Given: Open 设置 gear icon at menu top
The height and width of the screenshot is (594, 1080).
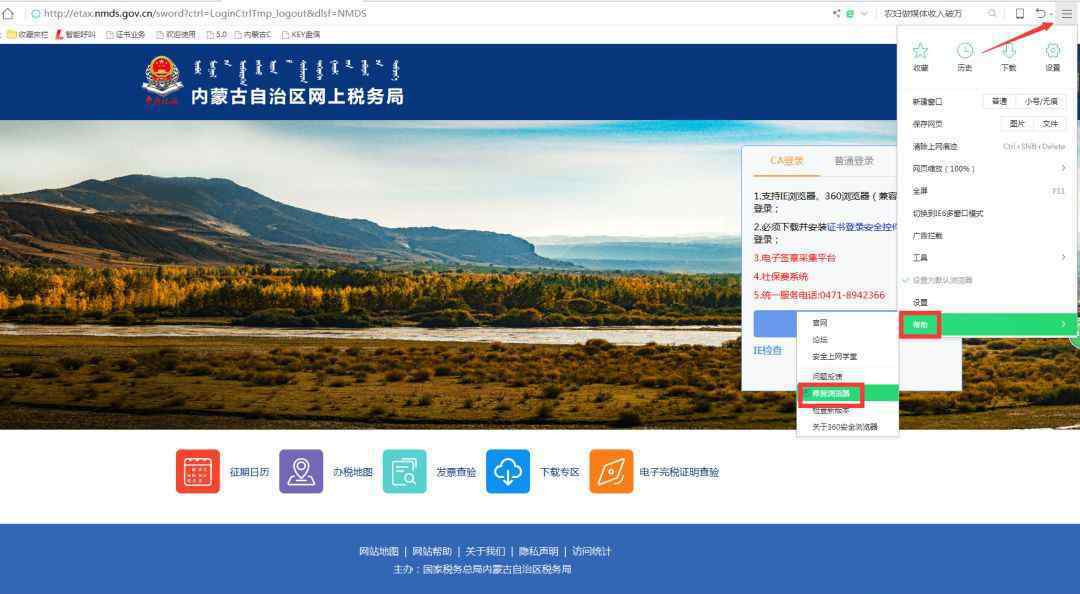Looking at the screenshot, I should pos(1052,51).
